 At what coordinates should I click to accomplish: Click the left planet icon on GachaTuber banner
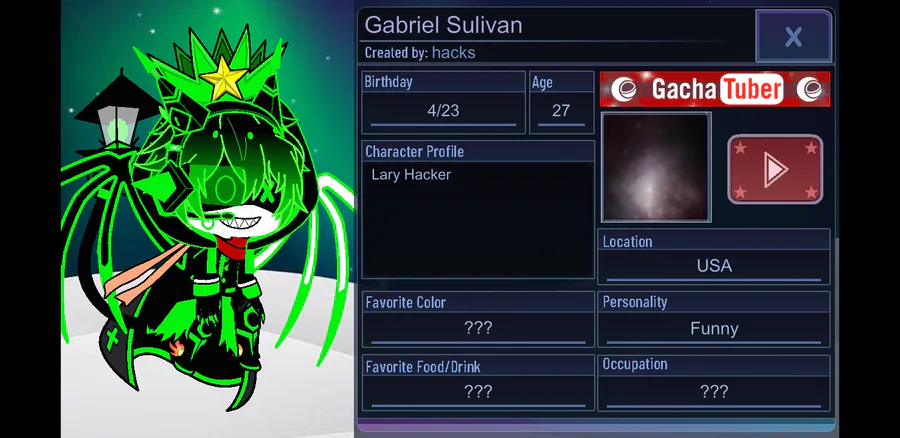tap(623, 90)
